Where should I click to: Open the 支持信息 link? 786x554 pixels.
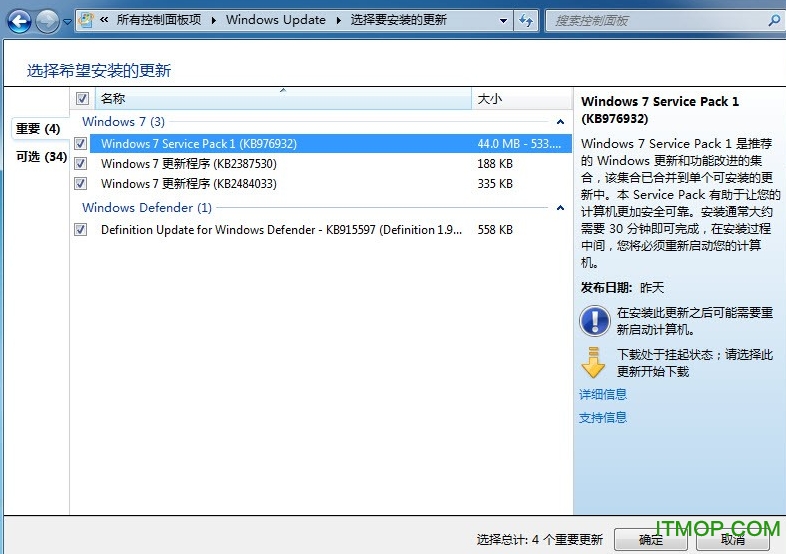point(603,418)
